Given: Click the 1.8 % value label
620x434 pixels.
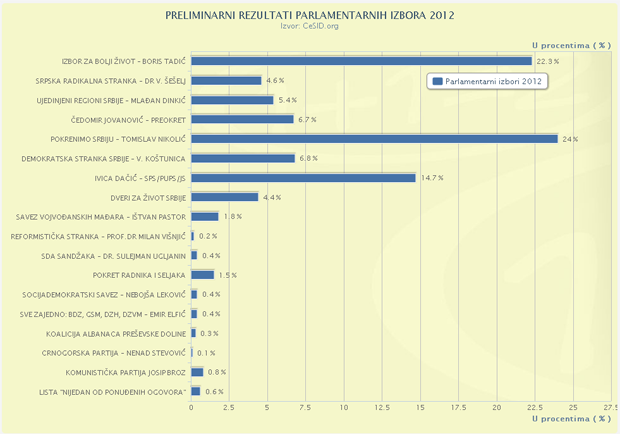Looking at the screenshot, I should pyautogui.click(x=232, y=217).
